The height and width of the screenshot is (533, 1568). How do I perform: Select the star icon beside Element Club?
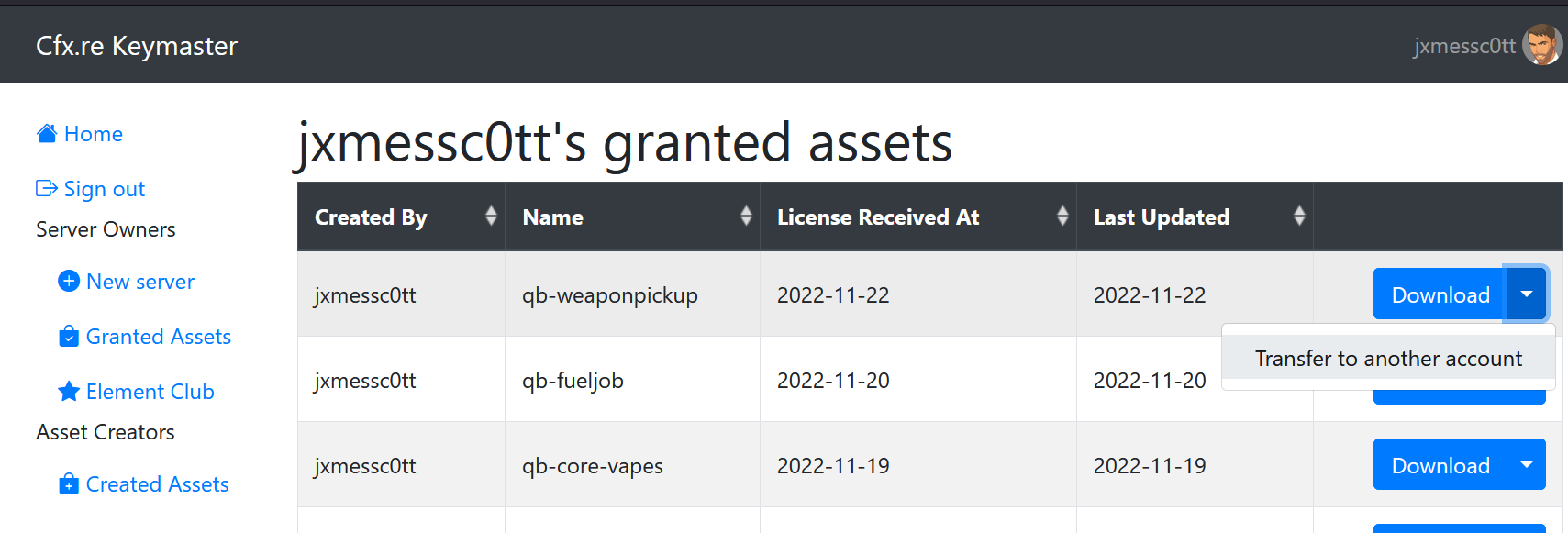coord(69,391)
